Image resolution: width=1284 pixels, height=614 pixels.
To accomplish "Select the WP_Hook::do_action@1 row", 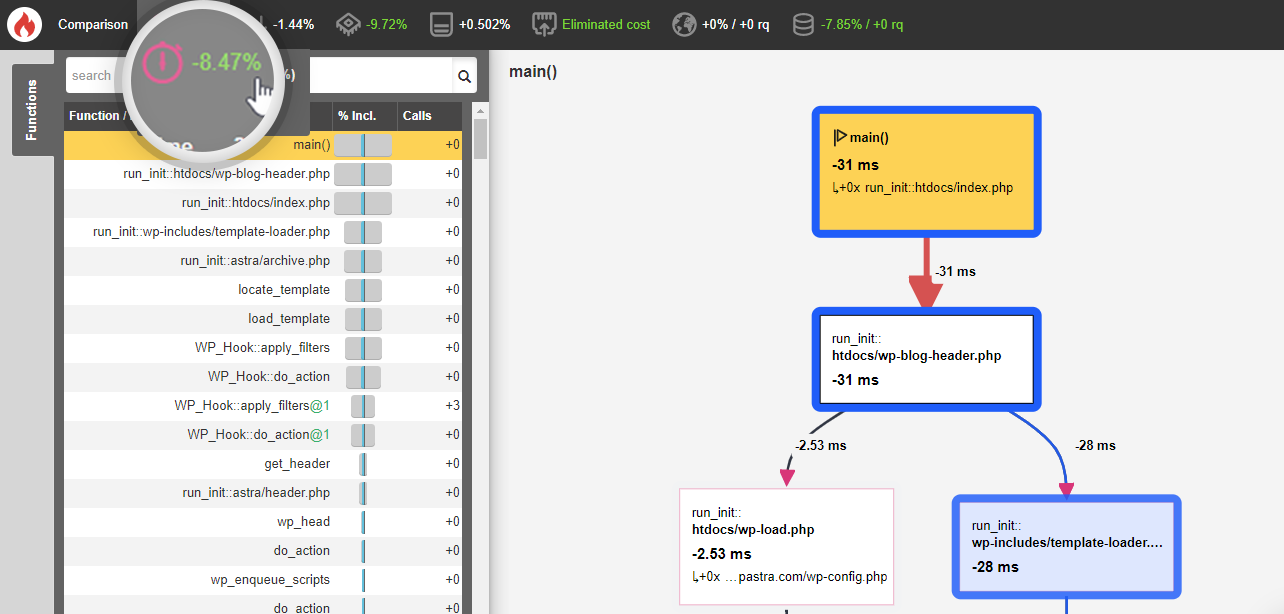I will [264, 435].
